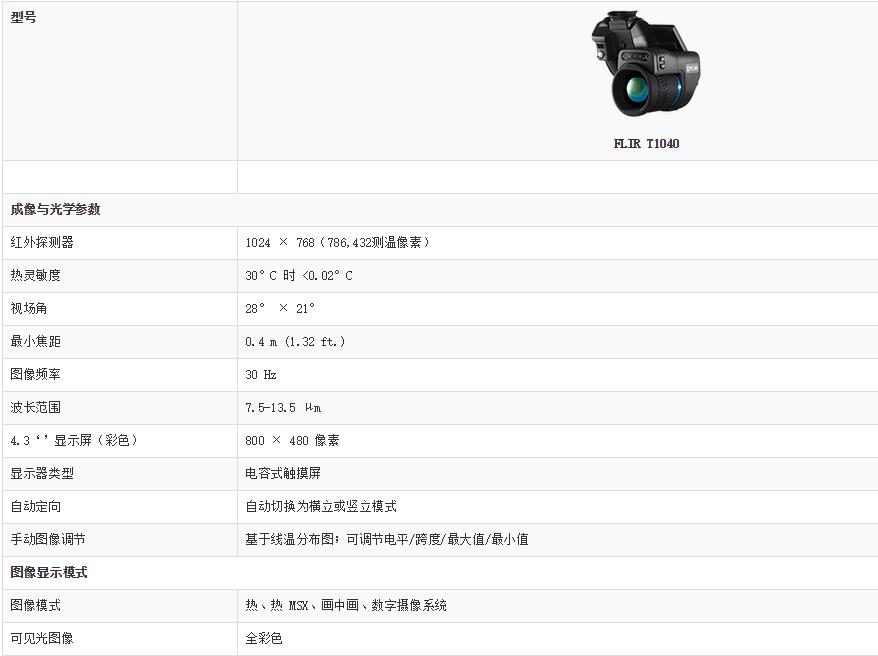
Task: Select the 最小焦距 row label
Action: pos(36,341)
